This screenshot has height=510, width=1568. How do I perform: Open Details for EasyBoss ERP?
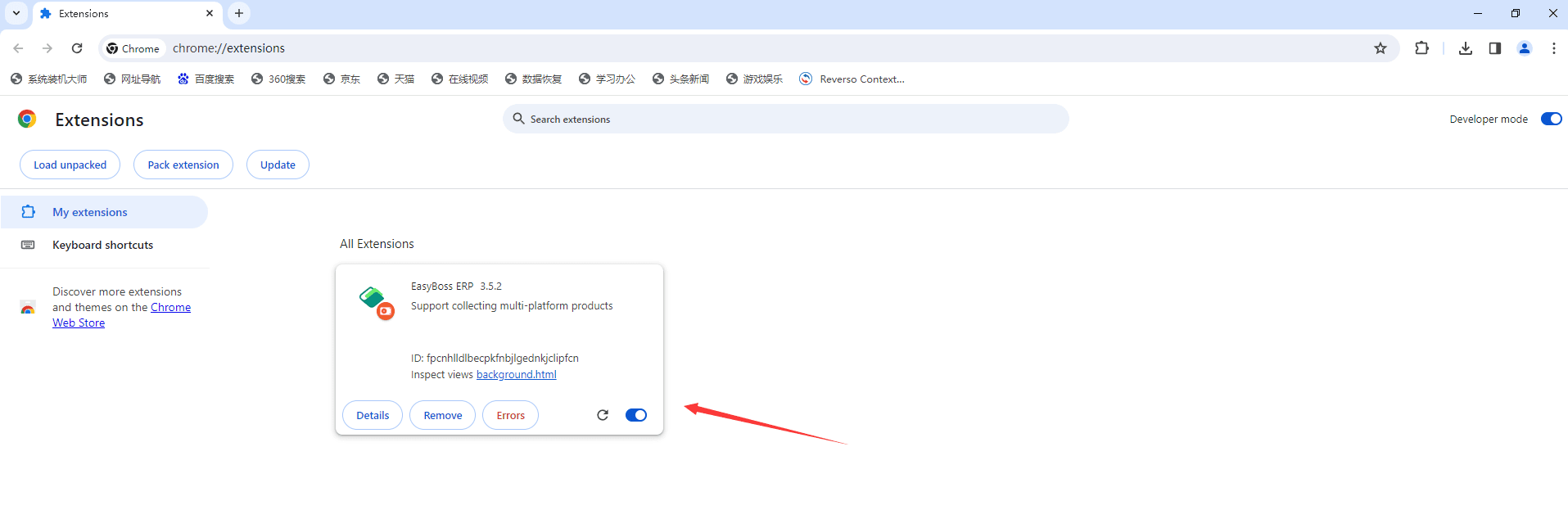[x=373, y=415]
